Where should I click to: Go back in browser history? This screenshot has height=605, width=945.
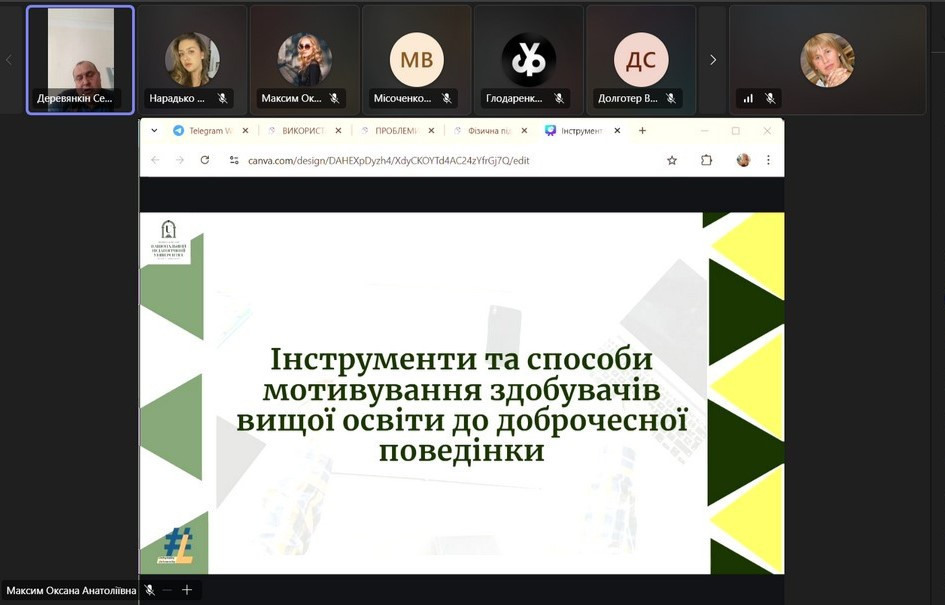tap(155, 160)
